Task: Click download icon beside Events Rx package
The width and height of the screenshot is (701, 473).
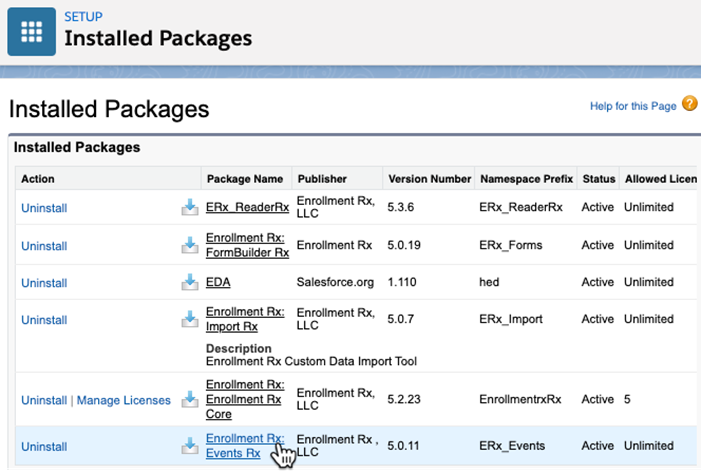Action: (190, 446)
